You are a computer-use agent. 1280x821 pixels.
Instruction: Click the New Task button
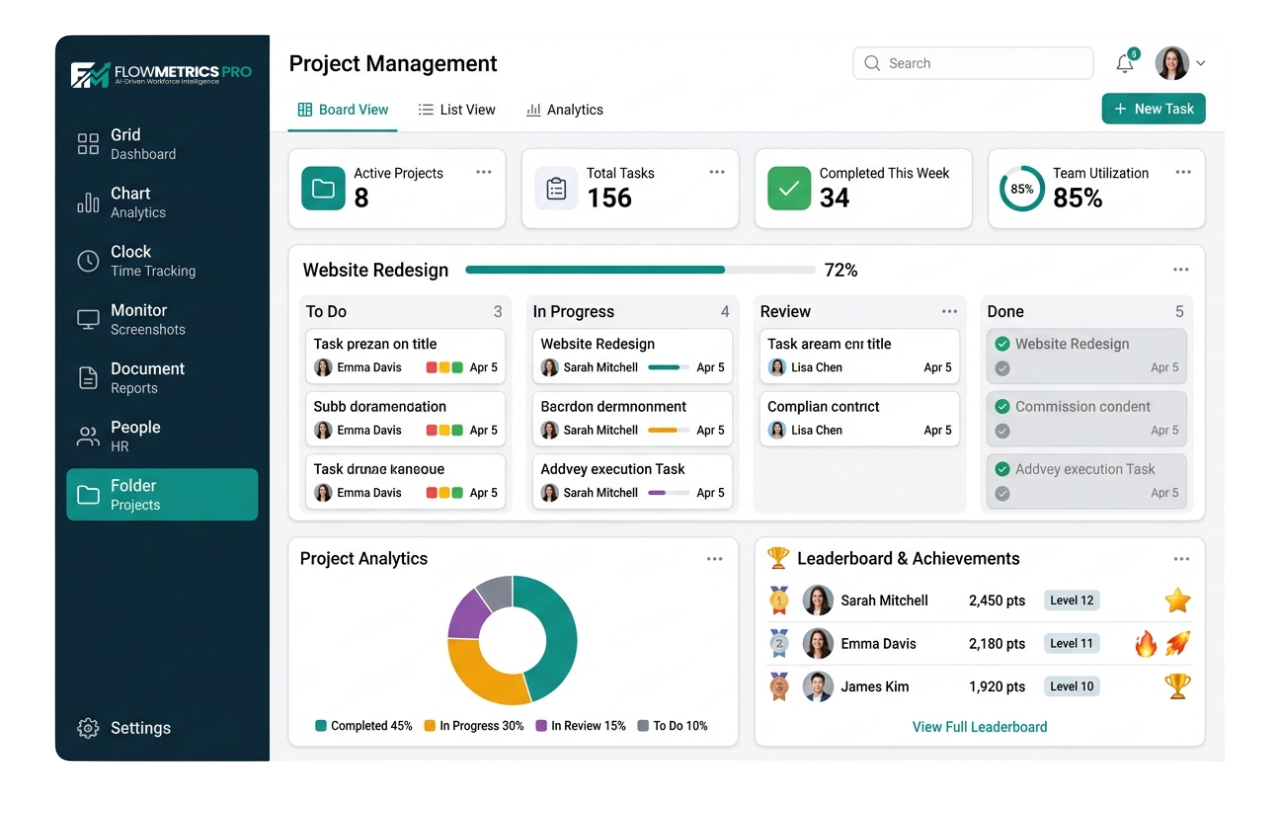[1153, 109]
